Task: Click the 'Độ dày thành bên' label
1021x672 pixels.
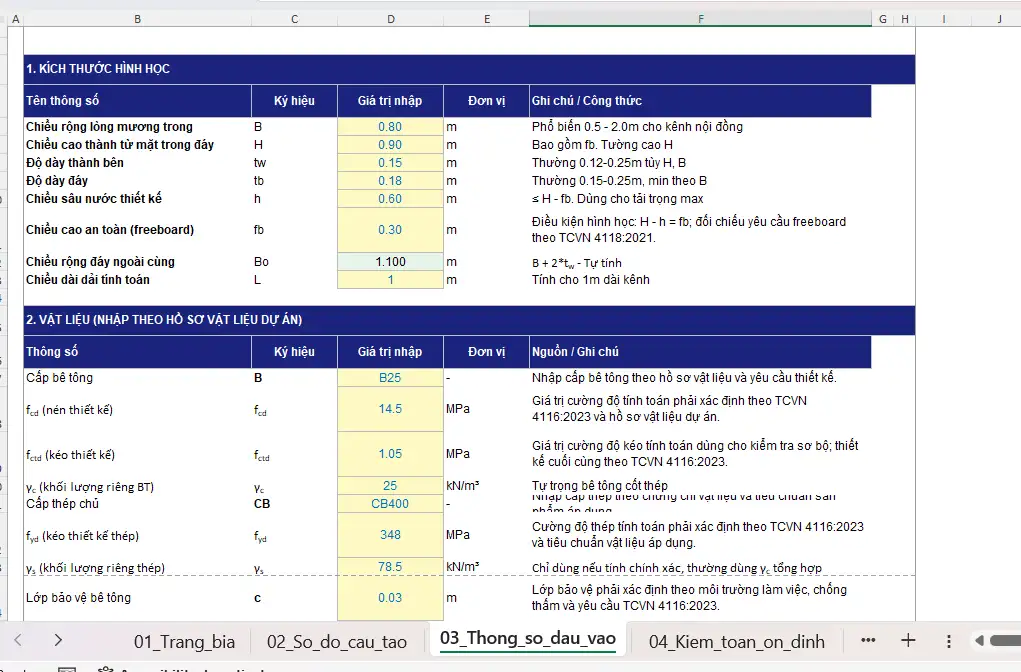Action: [75, 163]
